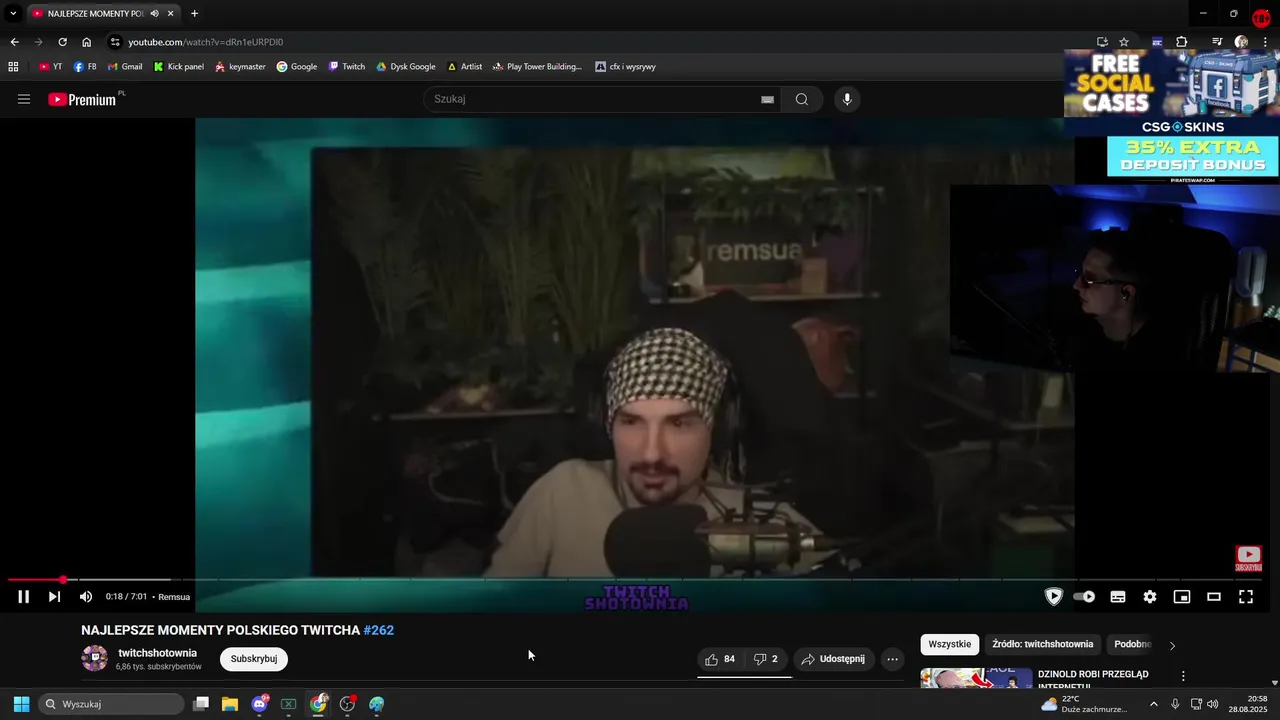This screenshot has height=720, width=1280.
Task: View site information icon in address bar
Action: click(x=115, y=42)
